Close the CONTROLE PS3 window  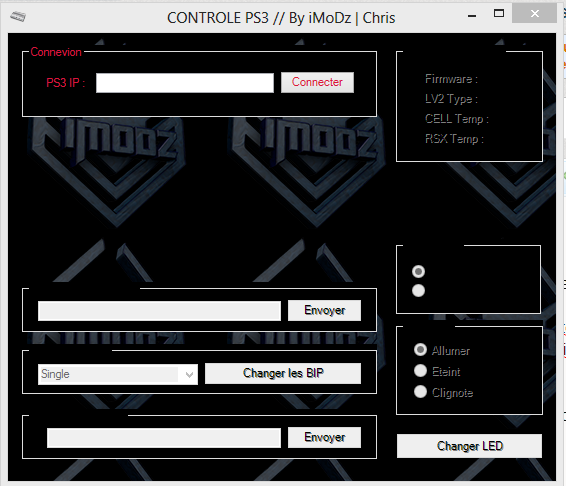[535, 14]
